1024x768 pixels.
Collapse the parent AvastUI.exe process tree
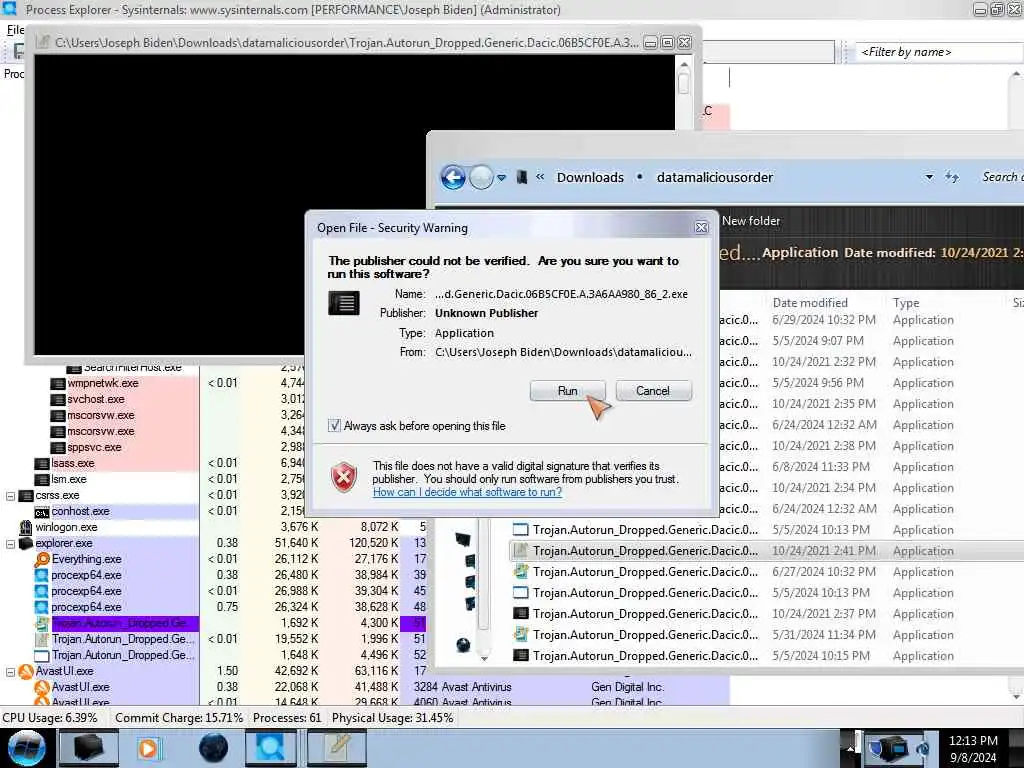coord(10,671)
